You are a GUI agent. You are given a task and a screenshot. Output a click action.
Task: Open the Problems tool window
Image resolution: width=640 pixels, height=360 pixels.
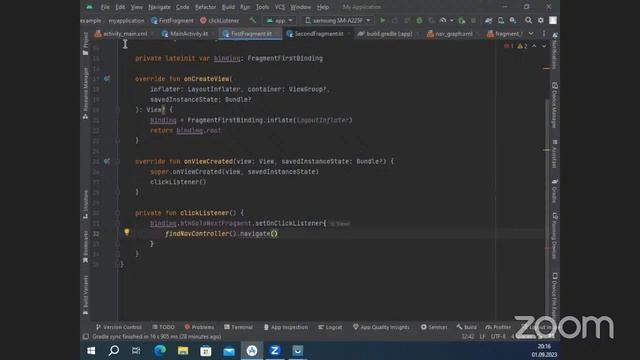tap(199, 327)
